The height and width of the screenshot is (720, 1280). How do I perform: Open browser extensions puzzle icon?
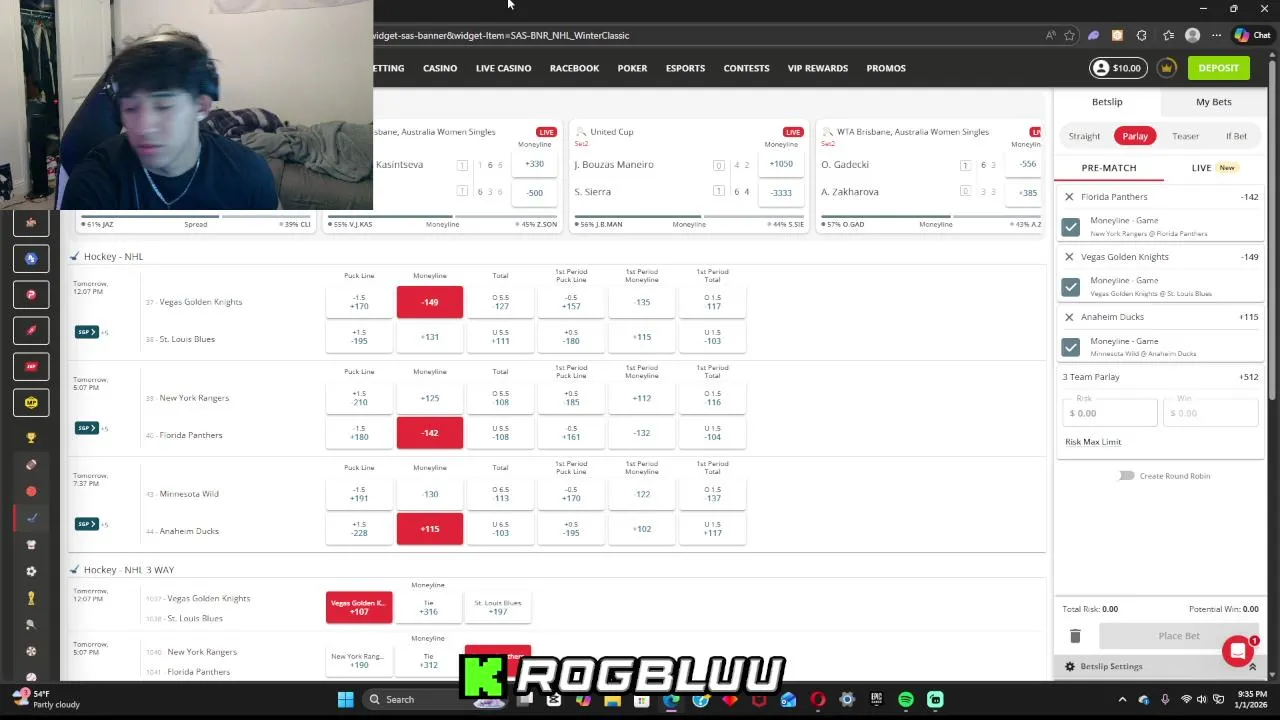[1141, 35]
